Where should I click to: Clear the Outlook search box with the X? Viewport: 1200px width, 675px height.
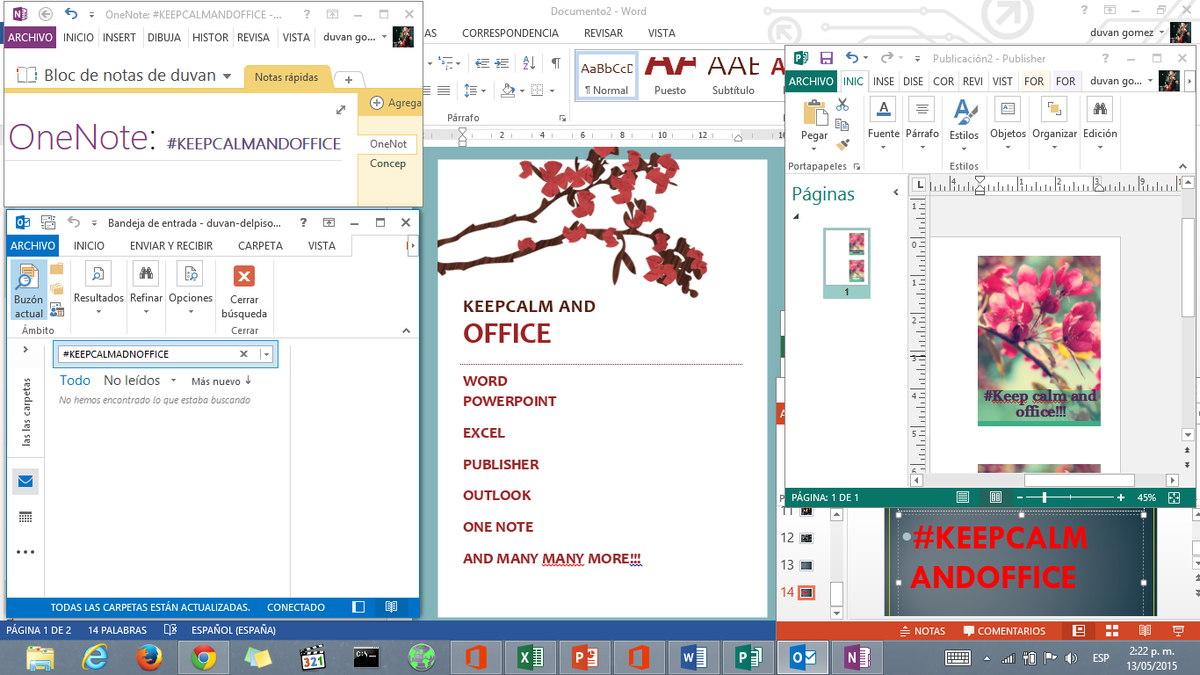[x=243, y=354]
